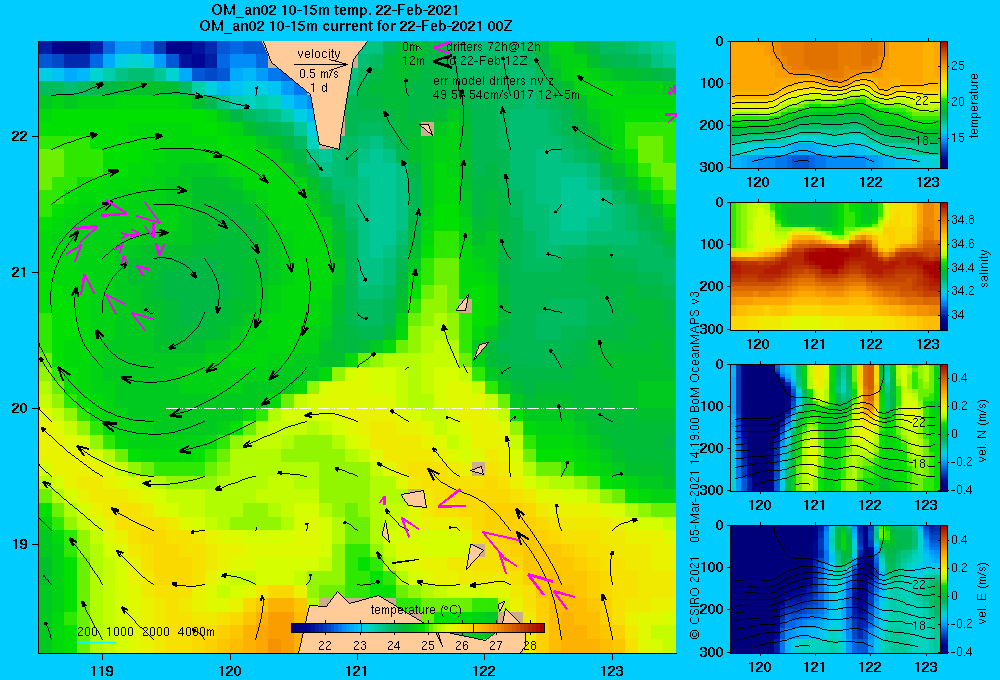The width and height of the screenshot is (1000, 680).
Task: Open the temperature depth-section panel
Action: pos(834,105)
